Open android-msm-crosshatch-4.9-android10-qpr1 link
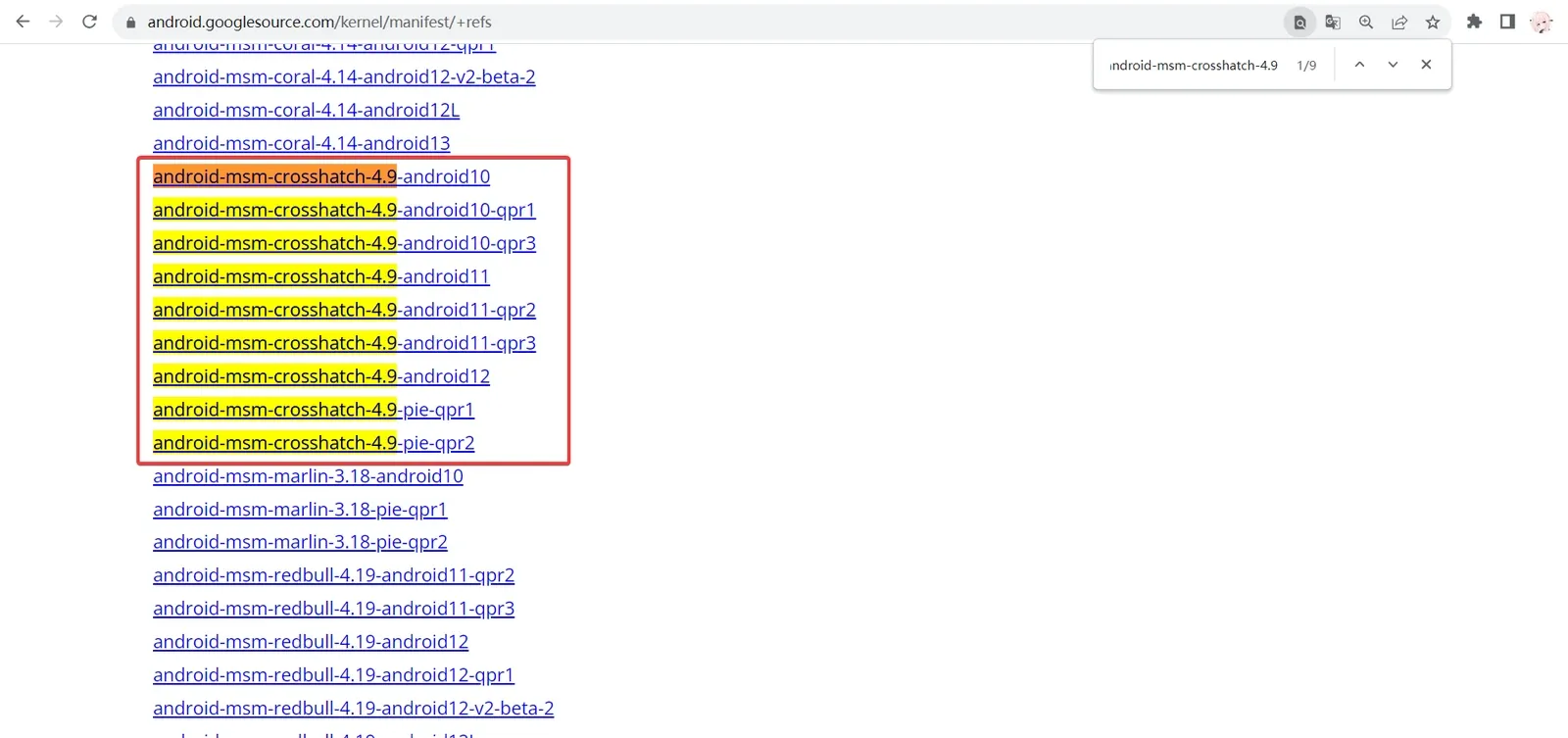This screenshot has height=738, width=1568. point(344,210)
